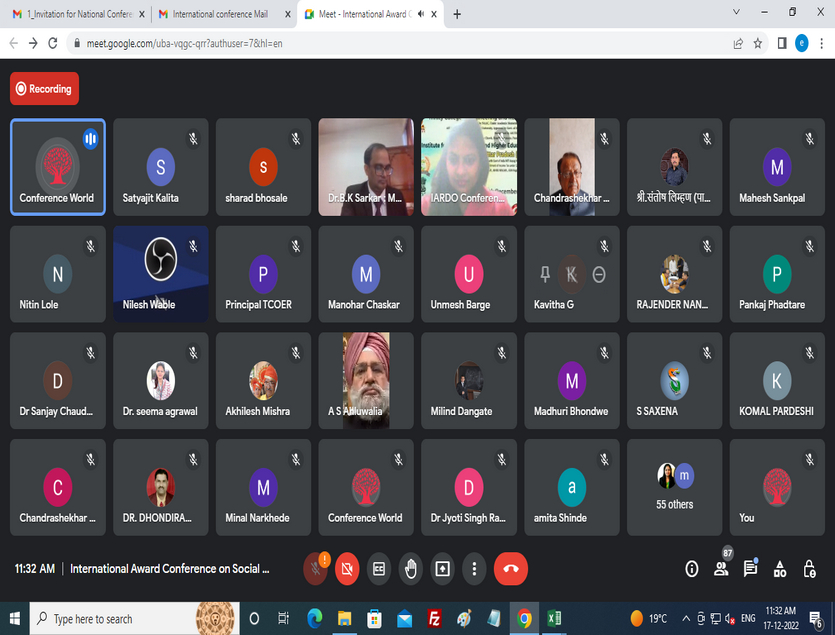835x635 pixels.
Task: Select the You self-view tile
Action: (x=777, y=487)
